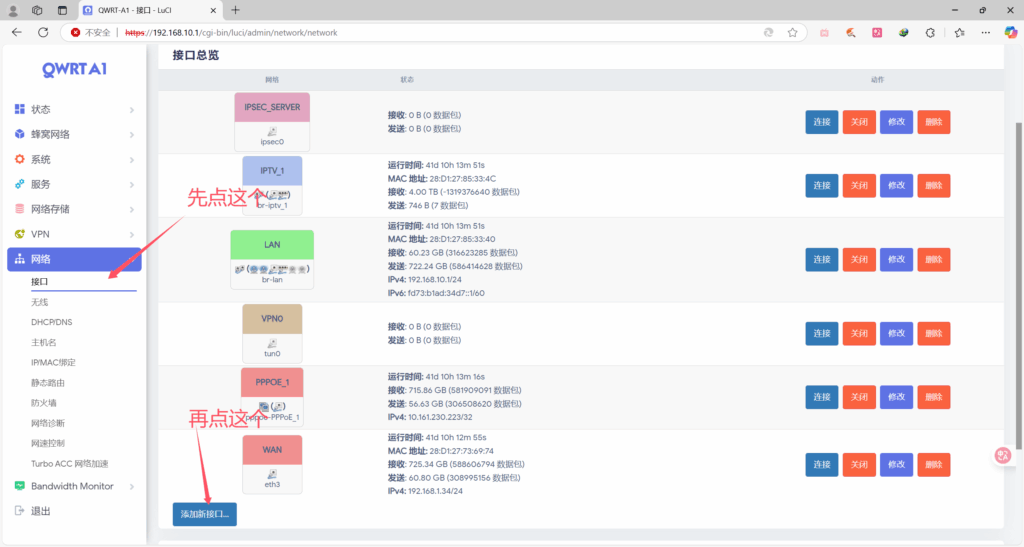Click the browser back arrow
Viewport: 1024px width, 547px height.
16,32
